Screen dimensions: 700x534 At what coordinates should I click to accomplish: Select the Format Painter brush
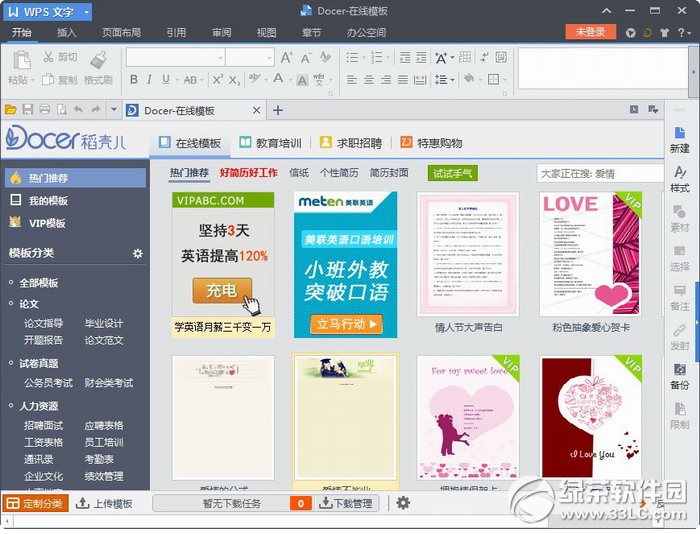tap(98, 60)
